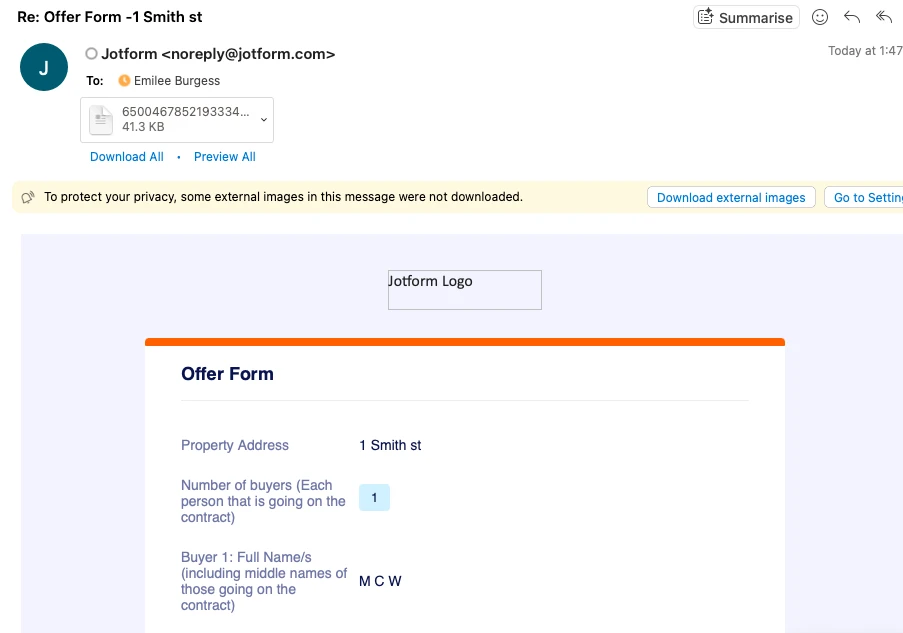Click the sender avatar marked J

tap(43, 66)
